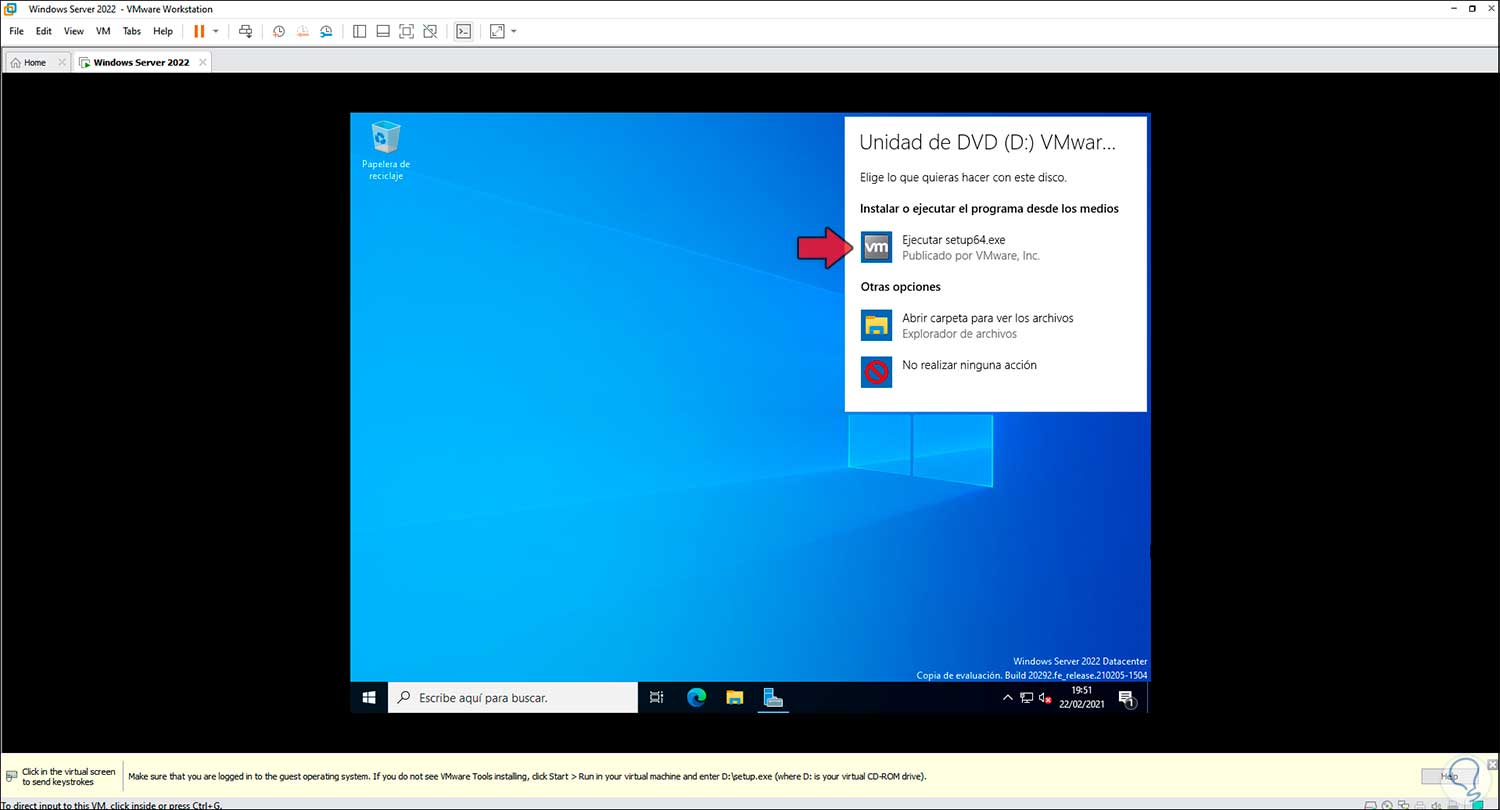Open Task View on the guest taskbar
Screen dimensions: 1500x810
(x=657, y=697)
